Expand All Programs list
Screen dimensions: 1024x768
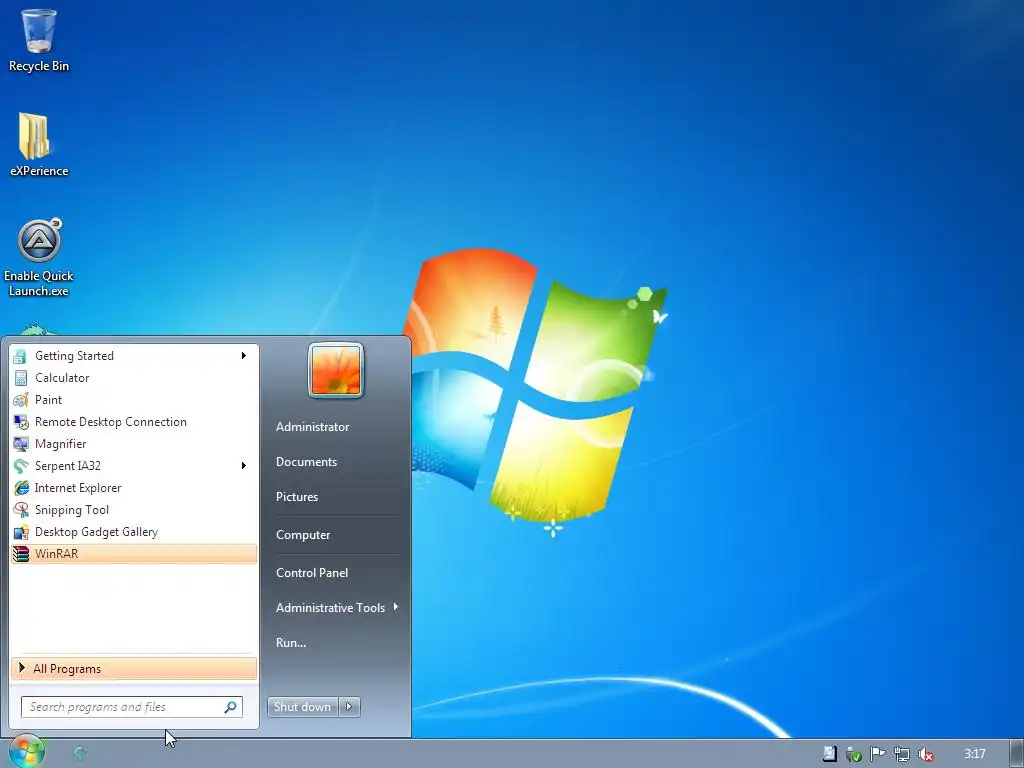[134, 669]
